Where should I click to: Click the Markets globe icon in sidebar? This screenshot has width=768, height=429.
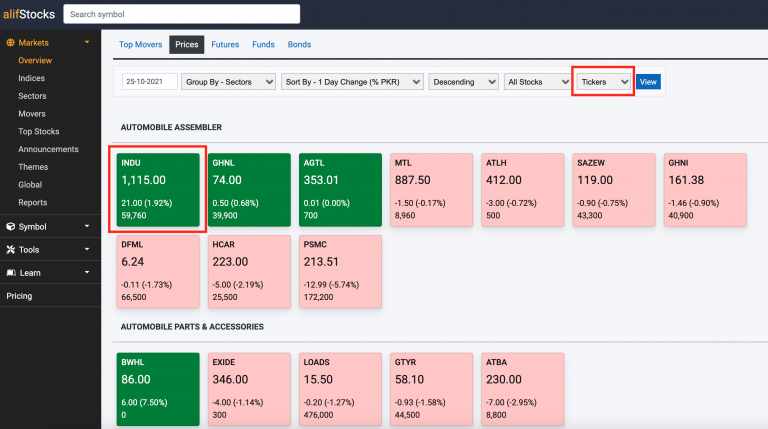(10, 43)
